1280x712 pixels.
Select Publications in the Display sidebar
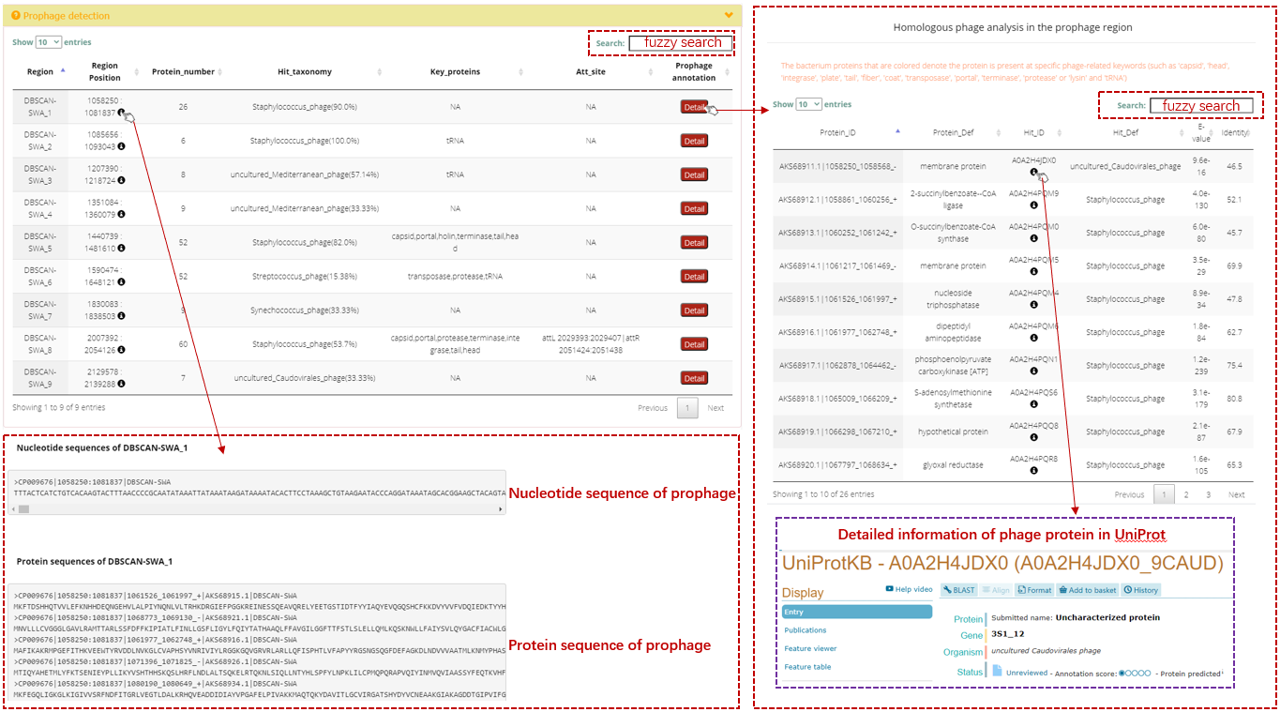805,630
